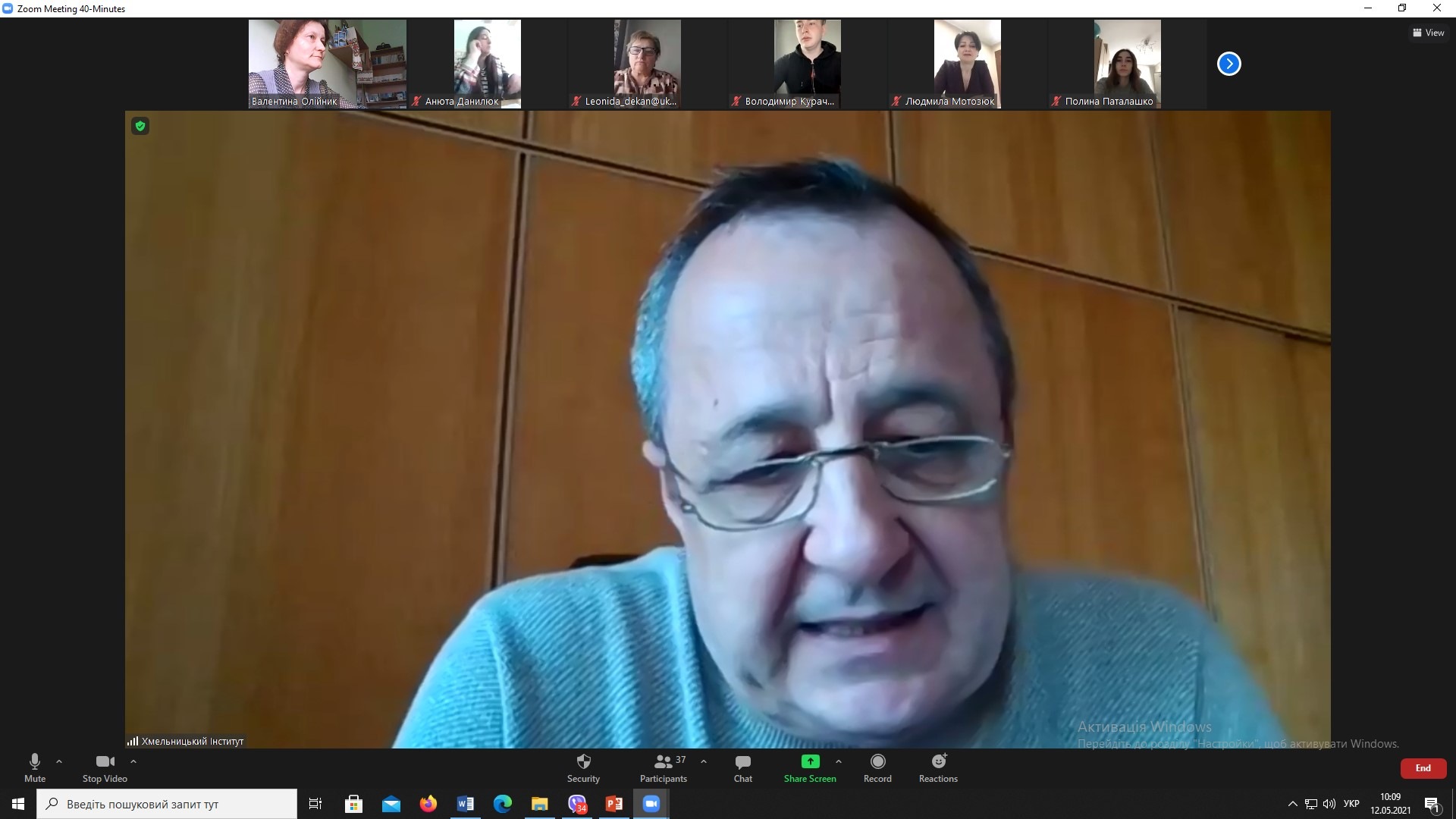The height and width of the screenshot is (819, 1456).
Task: Stop video with the camera button
Action: pos(105,767)
